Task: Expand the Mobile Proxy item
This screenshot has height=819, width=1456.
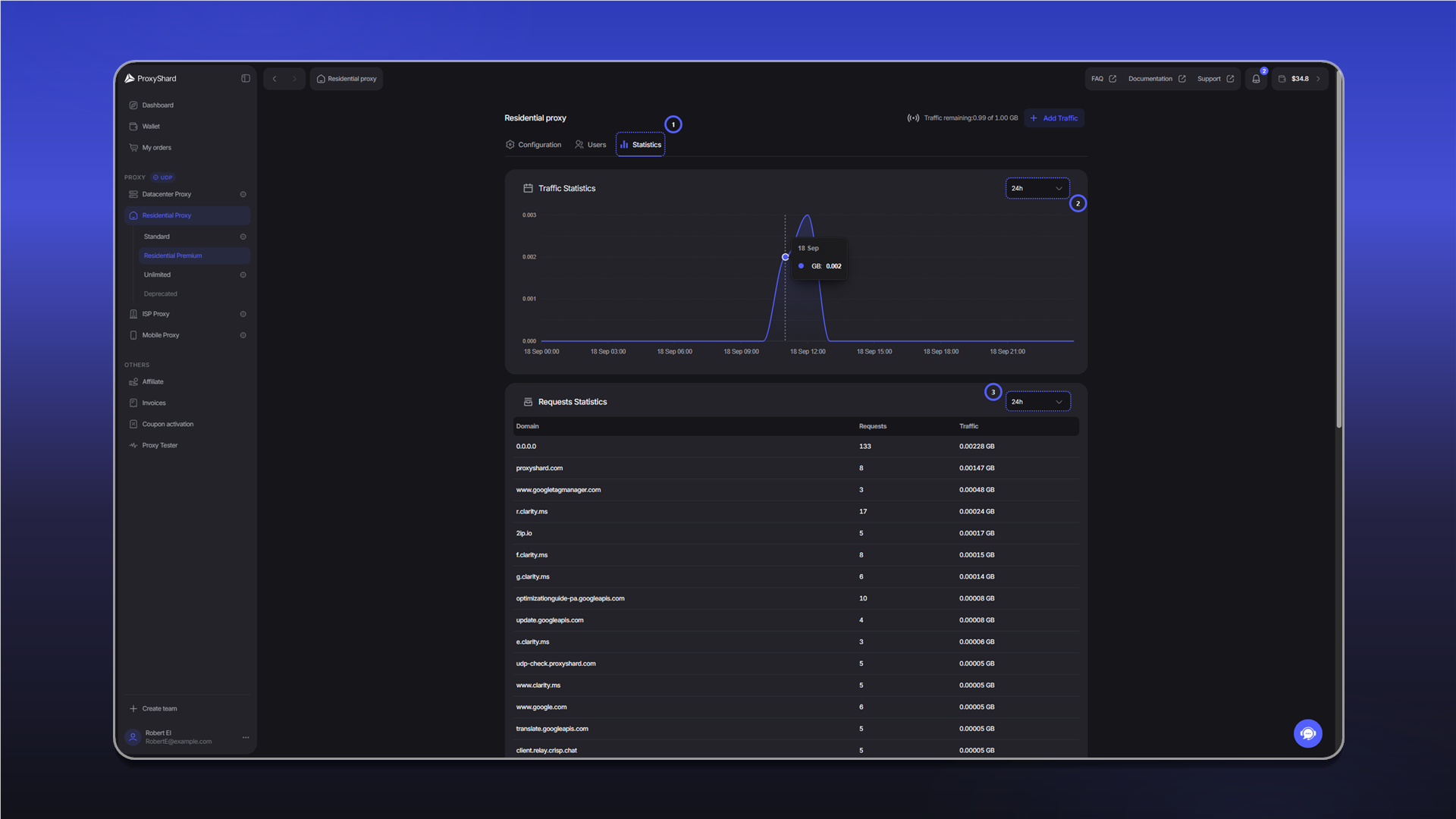Action: click(x=243, y=335)
